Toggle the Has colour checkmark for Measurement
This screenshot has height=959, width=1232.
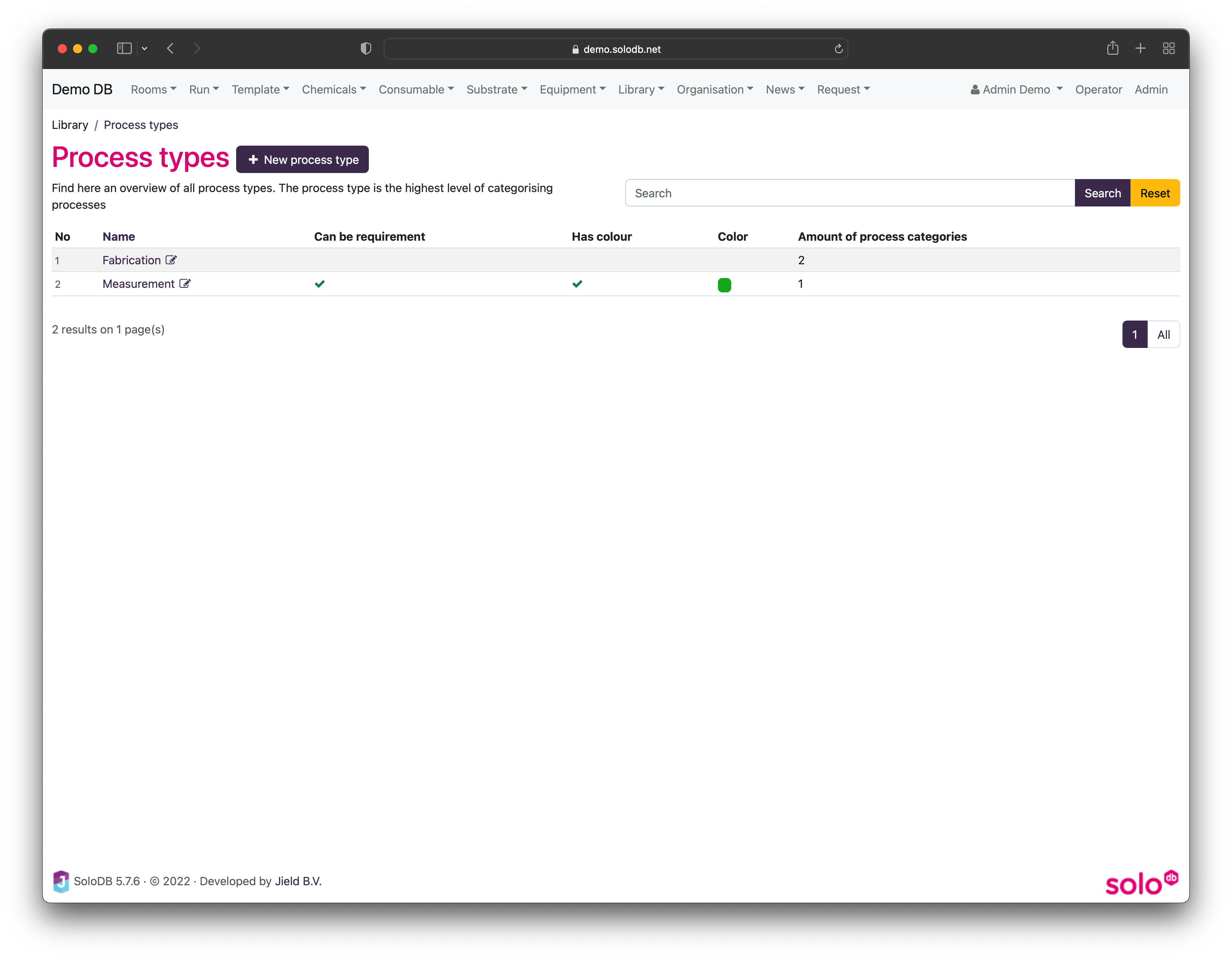click(577, 284)
